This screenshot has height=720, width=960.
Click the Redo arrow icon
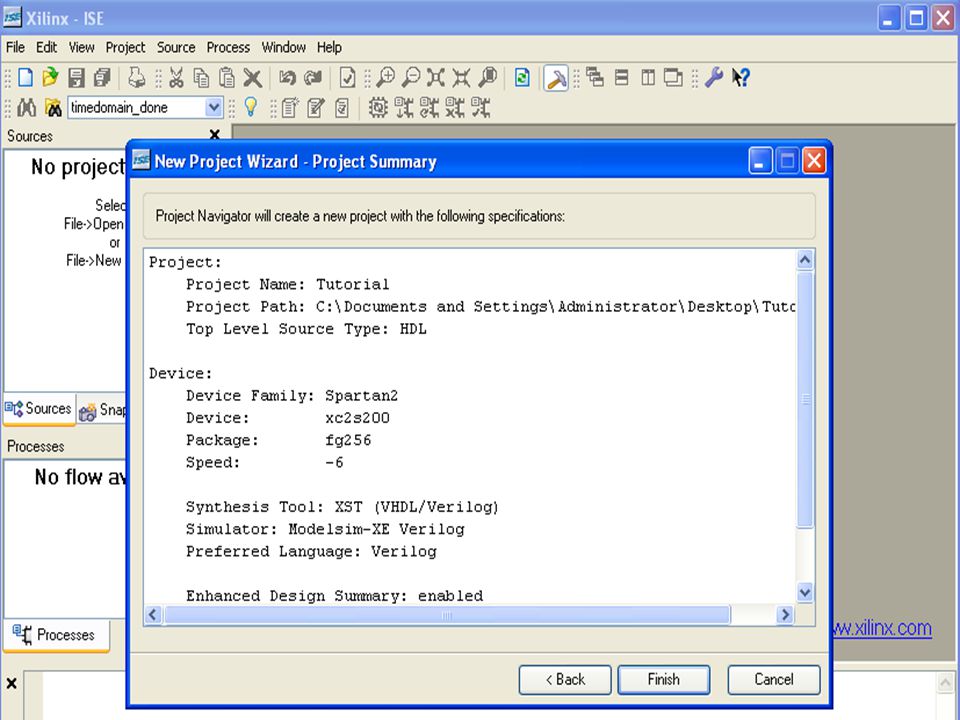coord(313,78)
